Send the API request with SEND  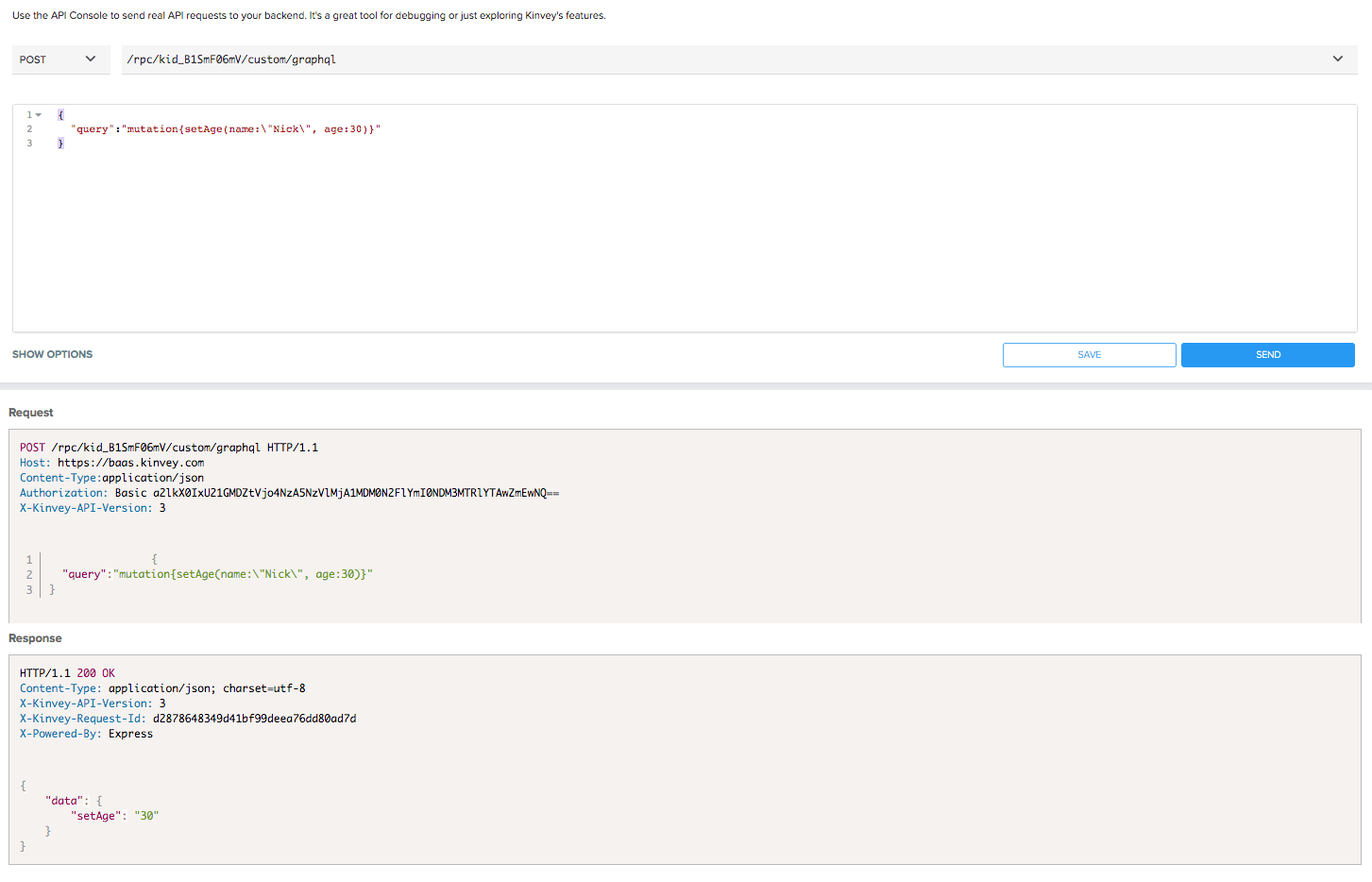(1267, 355)
